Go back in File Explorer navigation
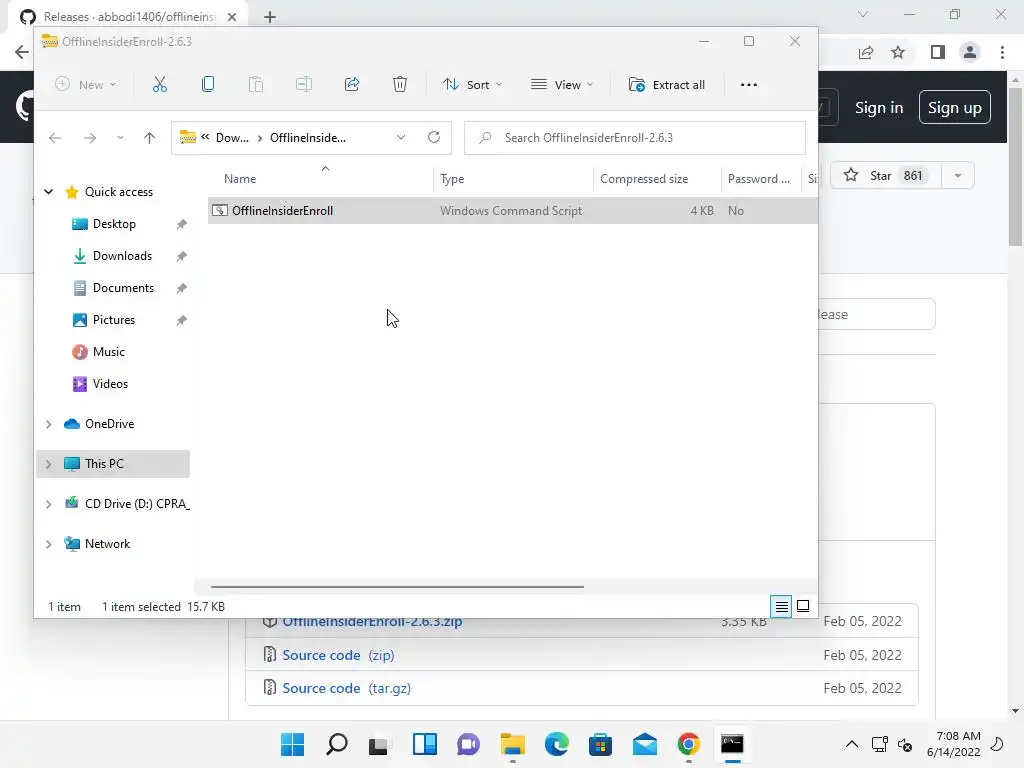The height and width of the screenshot is (768, 1024). click(x=55, y=138)
